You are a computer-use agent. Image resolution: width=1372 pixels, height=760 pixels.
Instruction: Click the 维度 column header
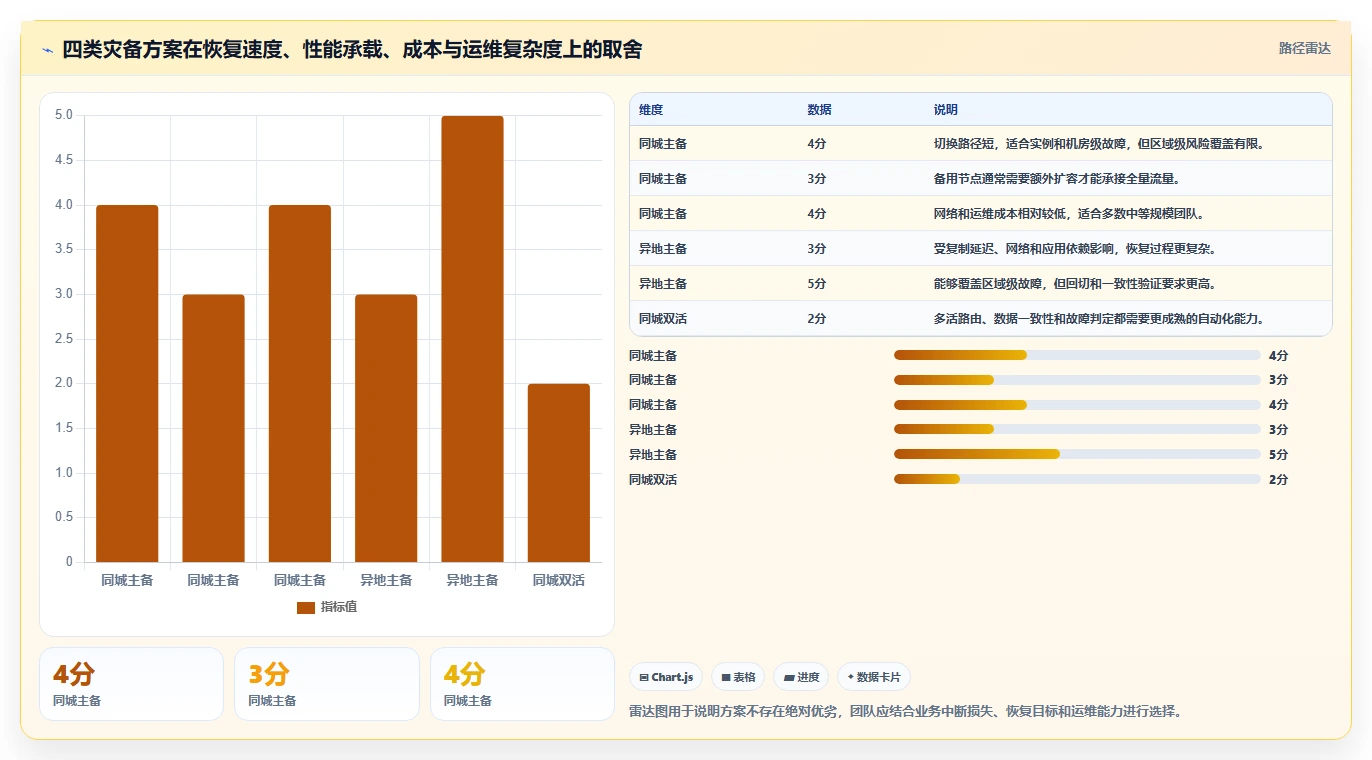click(651, 110)
